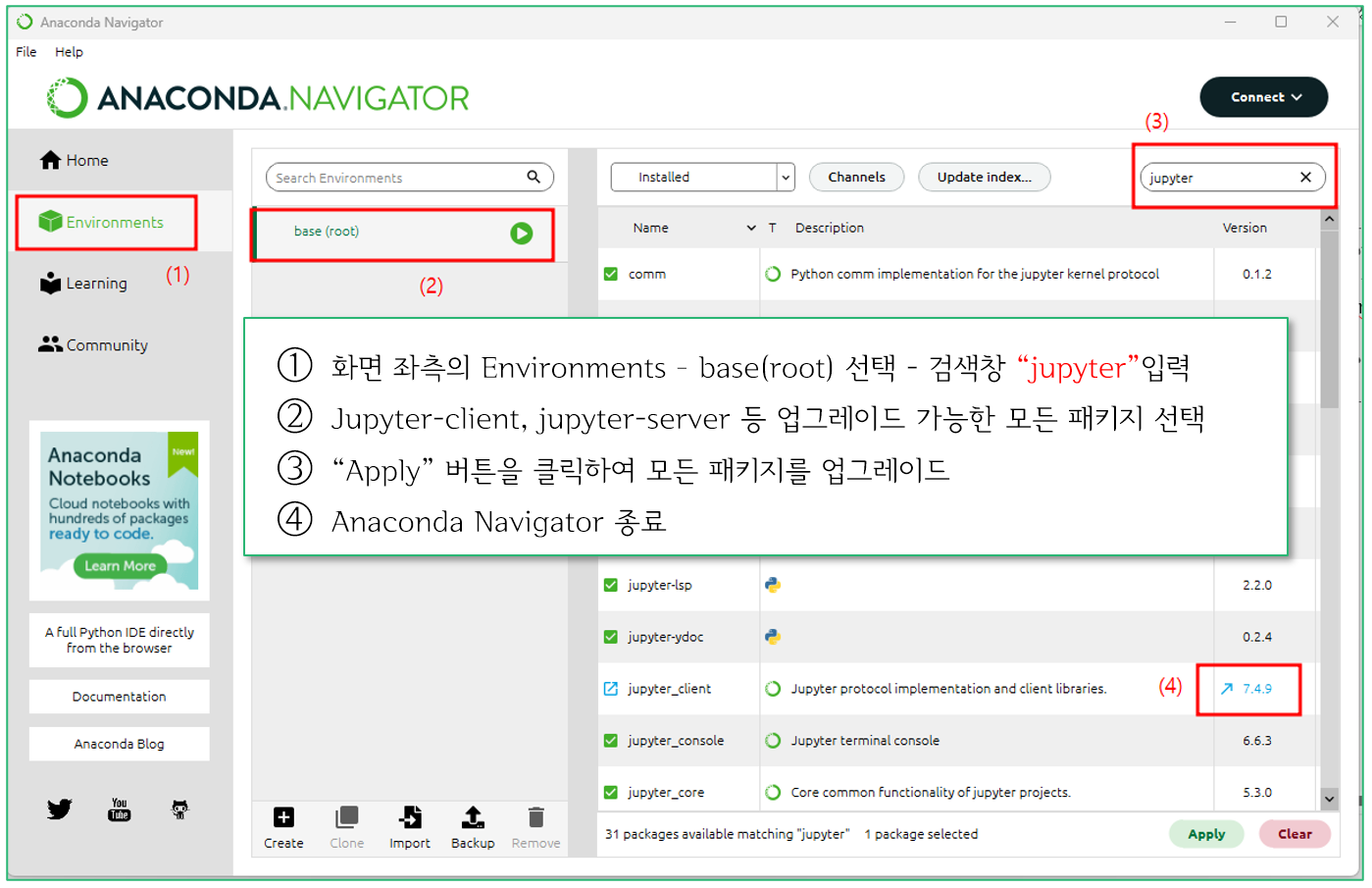This screenshot has height=888, width=1372.
Task: Click the Connect dropdown button
Action: click(x=1263, y=97)
